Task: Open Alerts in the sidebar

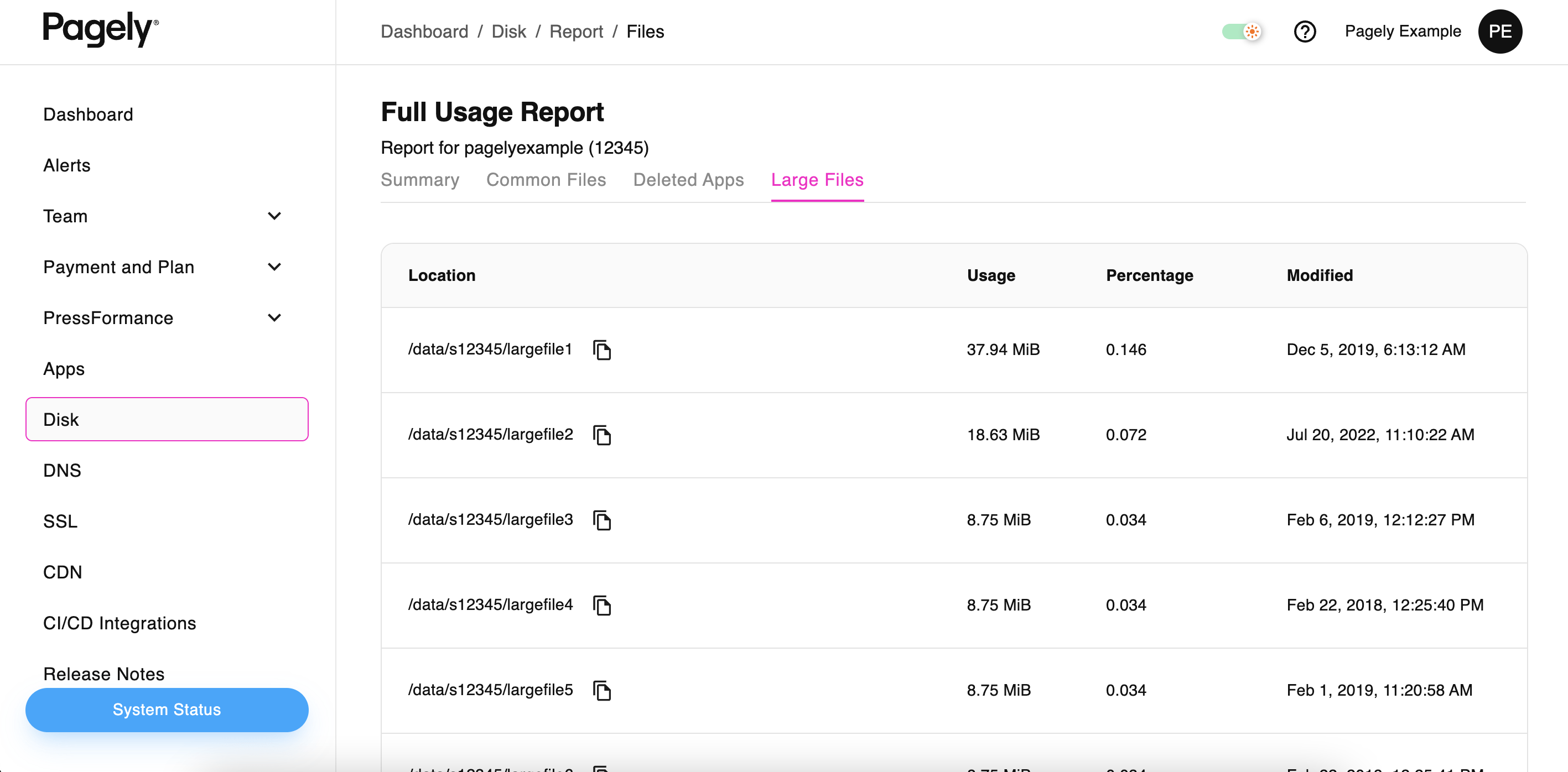Action: (67, 165)
